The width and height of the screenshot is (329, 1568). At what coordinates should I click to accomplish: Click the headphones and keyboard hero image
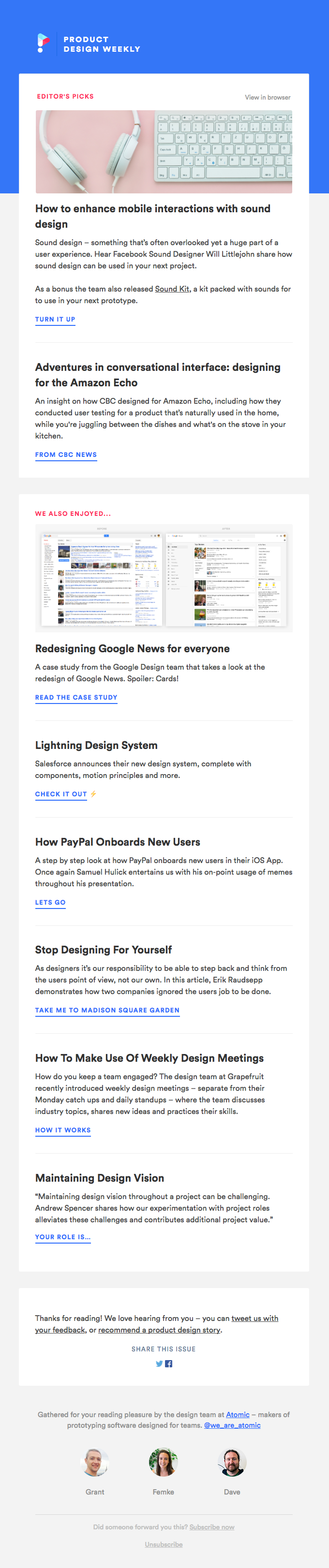click(x=164, y=151)
